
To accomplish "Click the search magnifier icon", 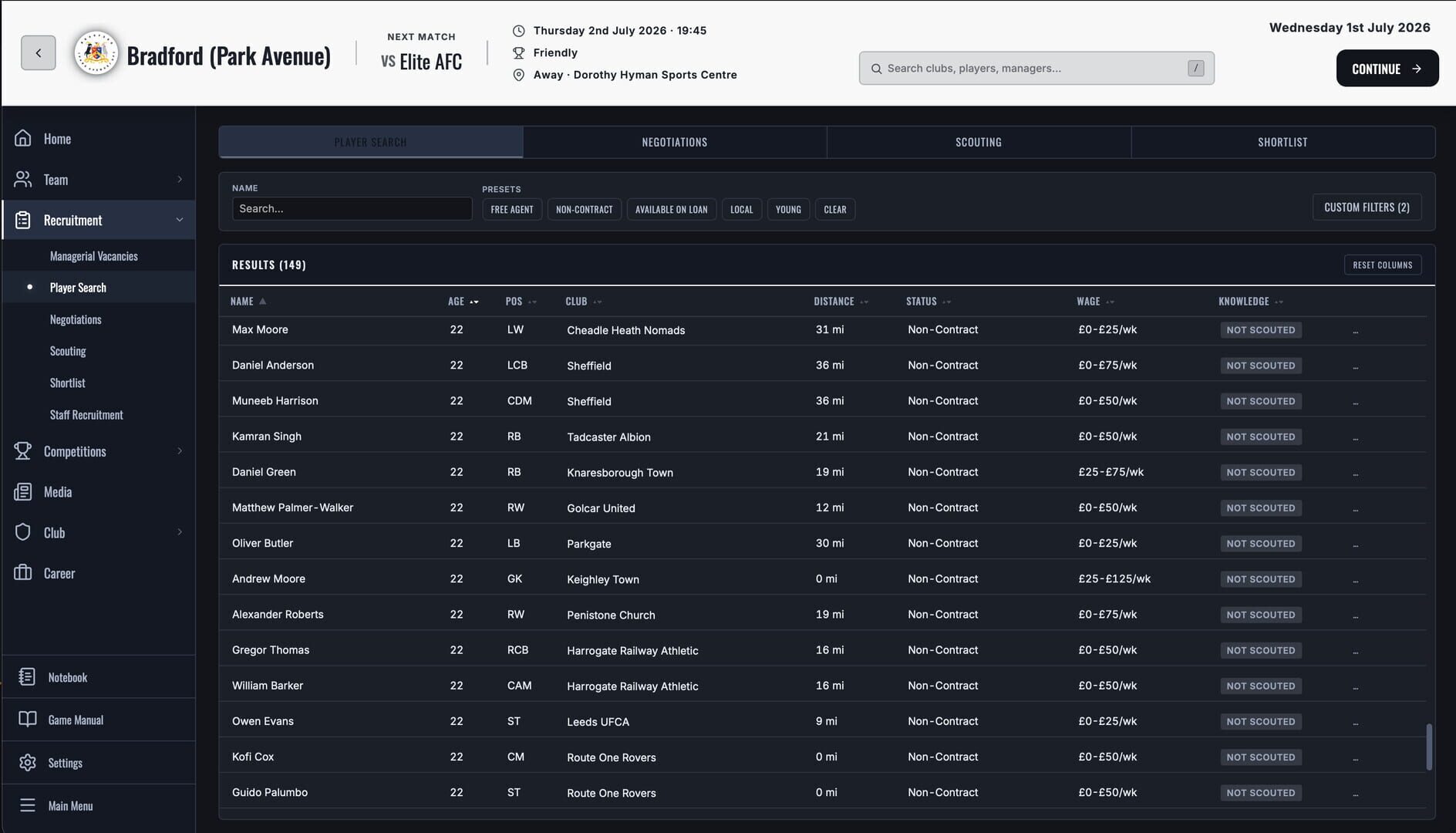I will 876,69.
